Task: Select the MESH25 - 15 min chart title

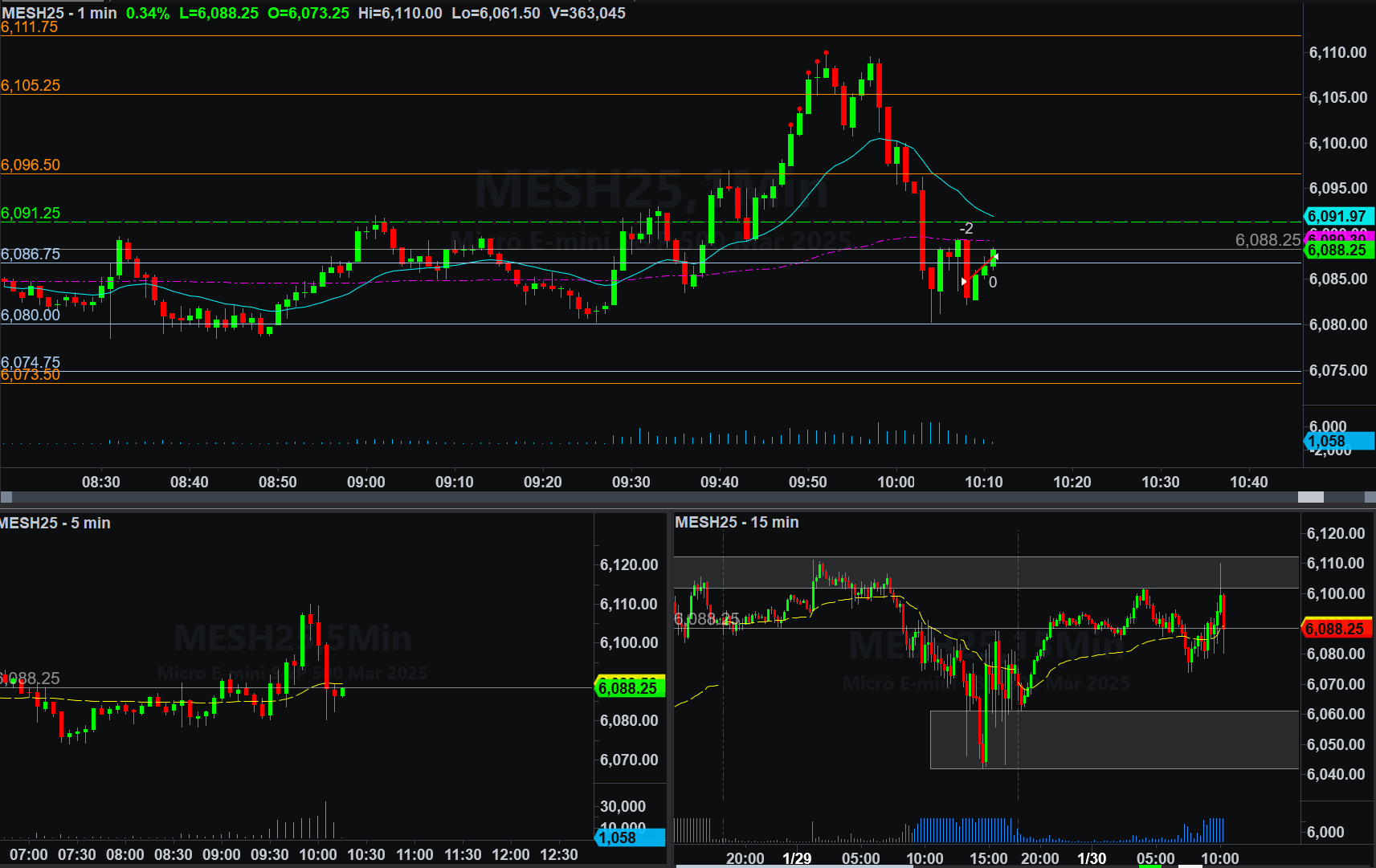Action: coord(737,522)
